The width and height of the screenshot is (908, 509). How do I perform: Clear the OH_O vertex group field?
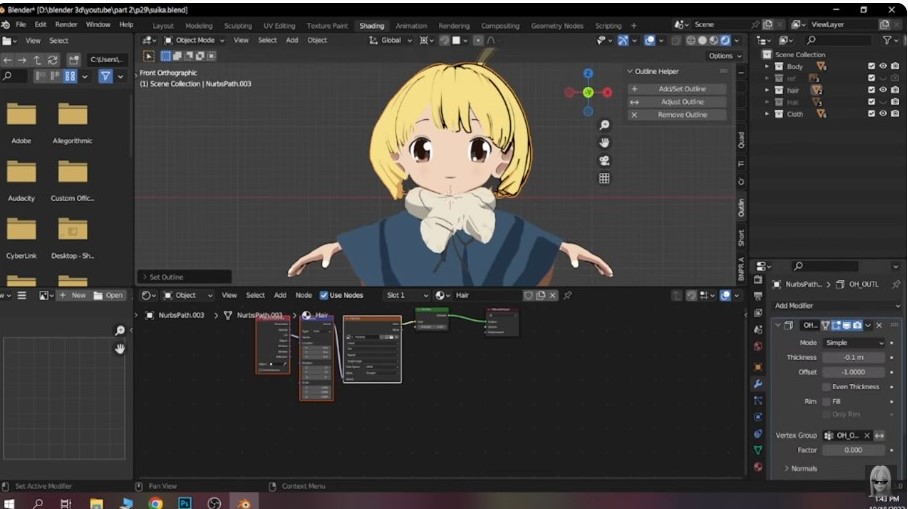coord(867,435)
